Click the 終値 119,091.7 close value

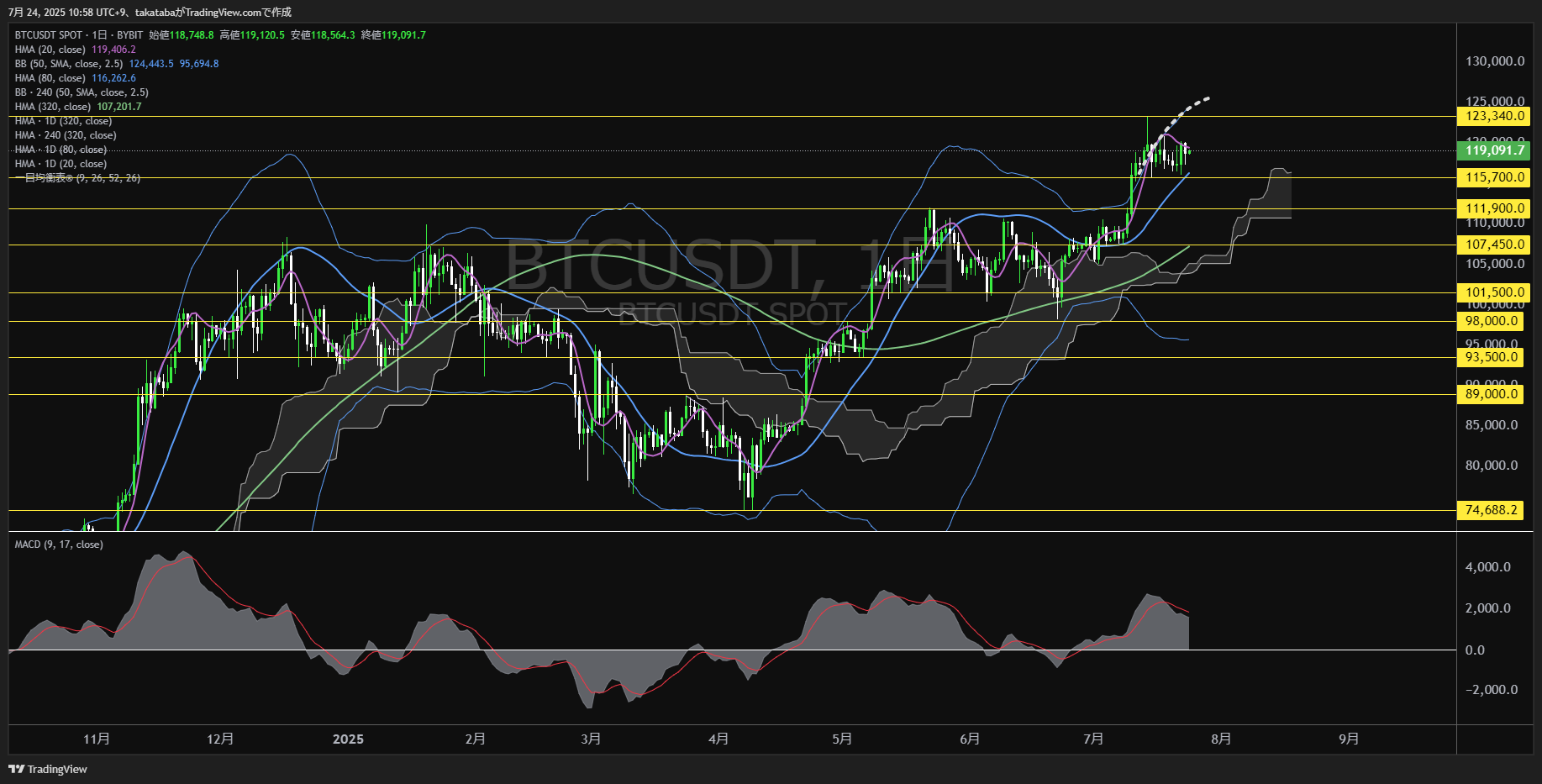pyautogui.click(x=393, y=35)
